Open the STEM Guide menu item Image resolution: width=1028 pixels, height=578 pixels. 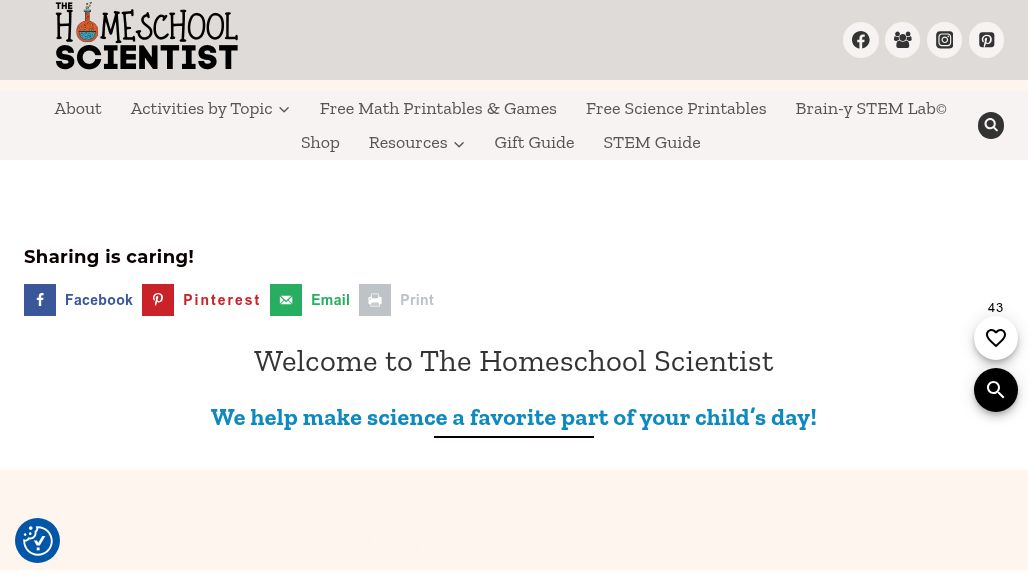(652, 142)
